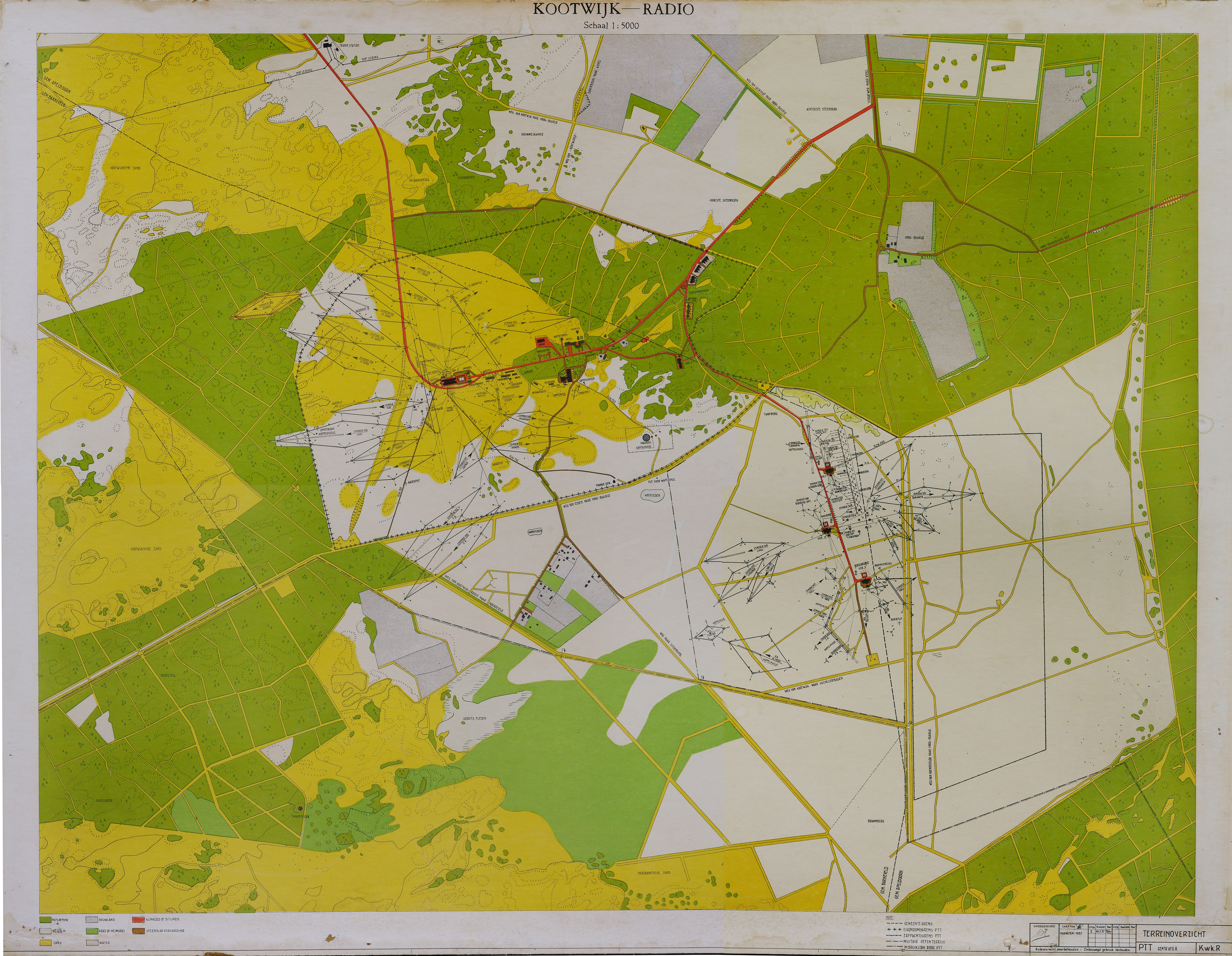Image resolution: width=1232 pixels, height=956 pixels.
Task: Click the red KLINKERS OF BITUMEN swatch
Action: (138, 920)
